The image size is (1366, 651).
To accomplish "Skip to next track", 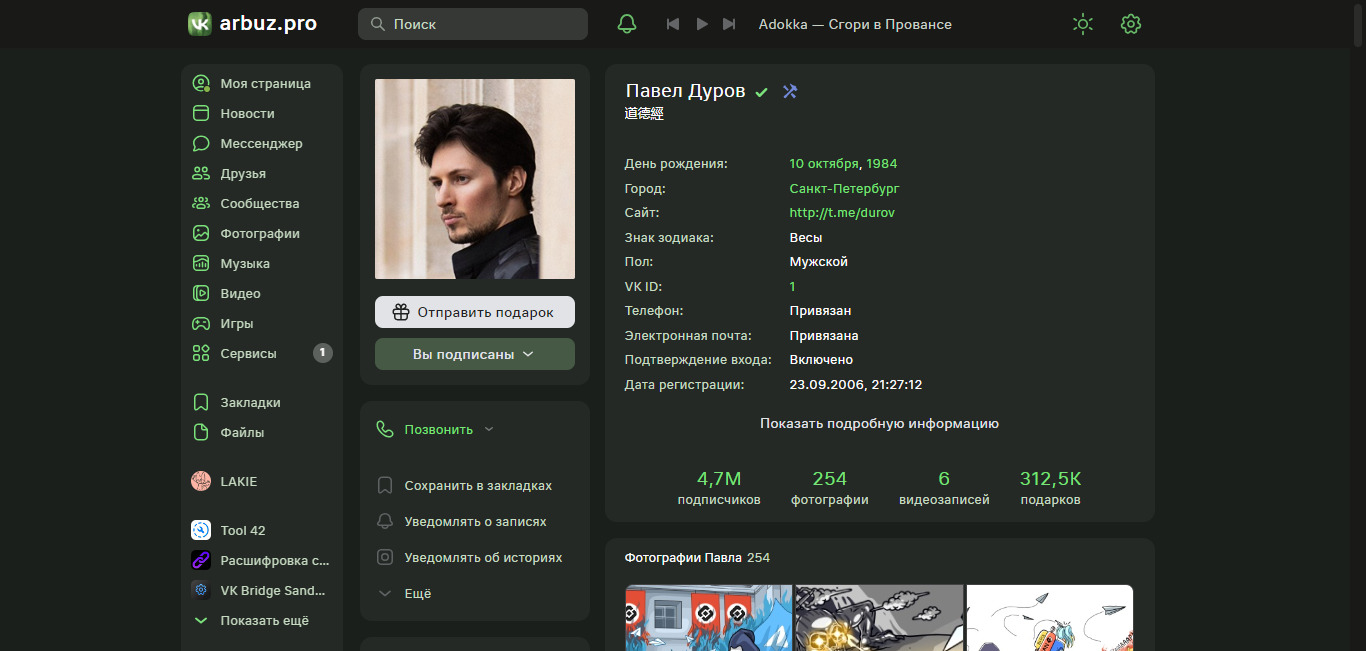I will (x=730, y=24).
